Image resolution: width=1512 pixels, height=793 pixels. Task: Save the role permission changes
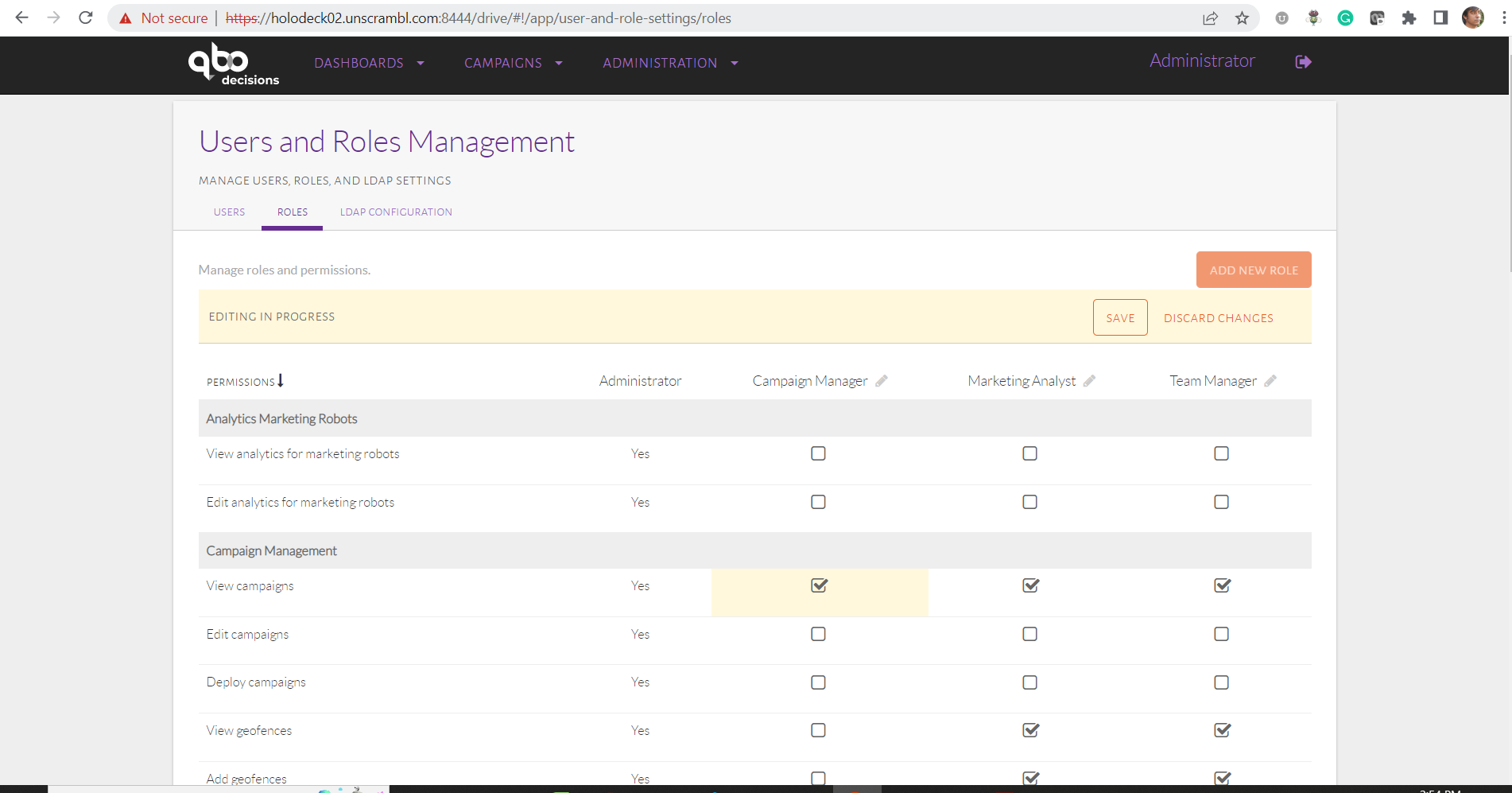tap(1120, 317)
